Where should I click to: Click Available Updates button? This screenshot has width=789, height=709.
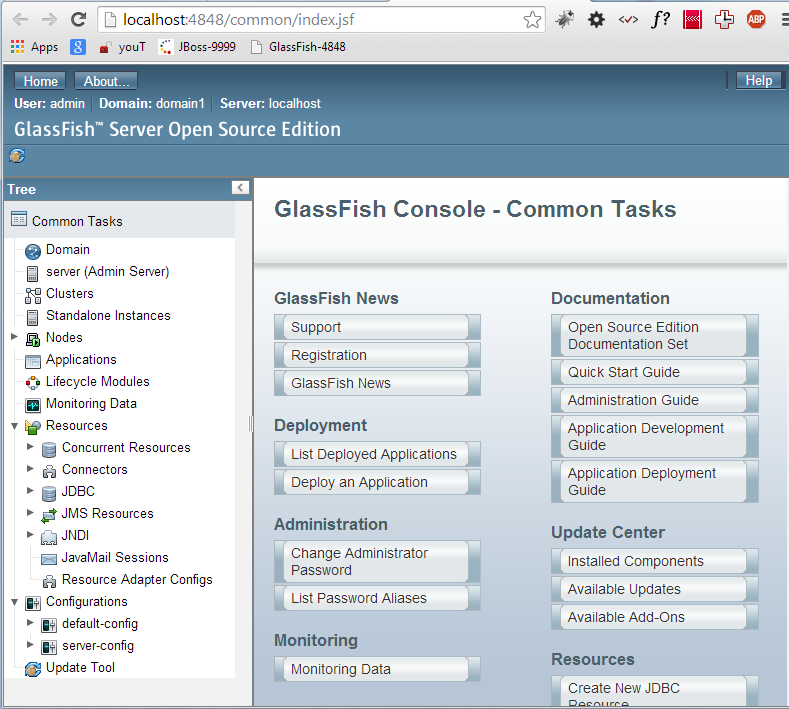click(x=655, y=589)
